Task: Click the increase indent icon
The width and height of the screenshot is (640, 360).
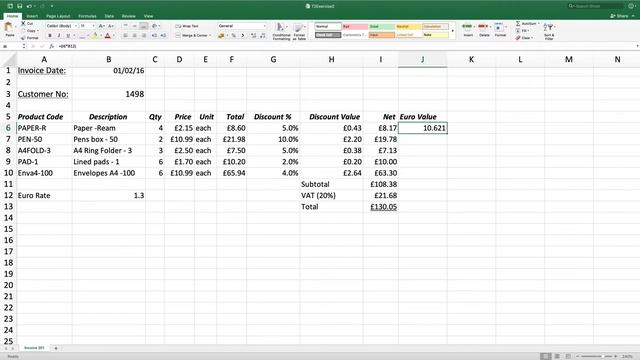Action: (x=163, y=36)
